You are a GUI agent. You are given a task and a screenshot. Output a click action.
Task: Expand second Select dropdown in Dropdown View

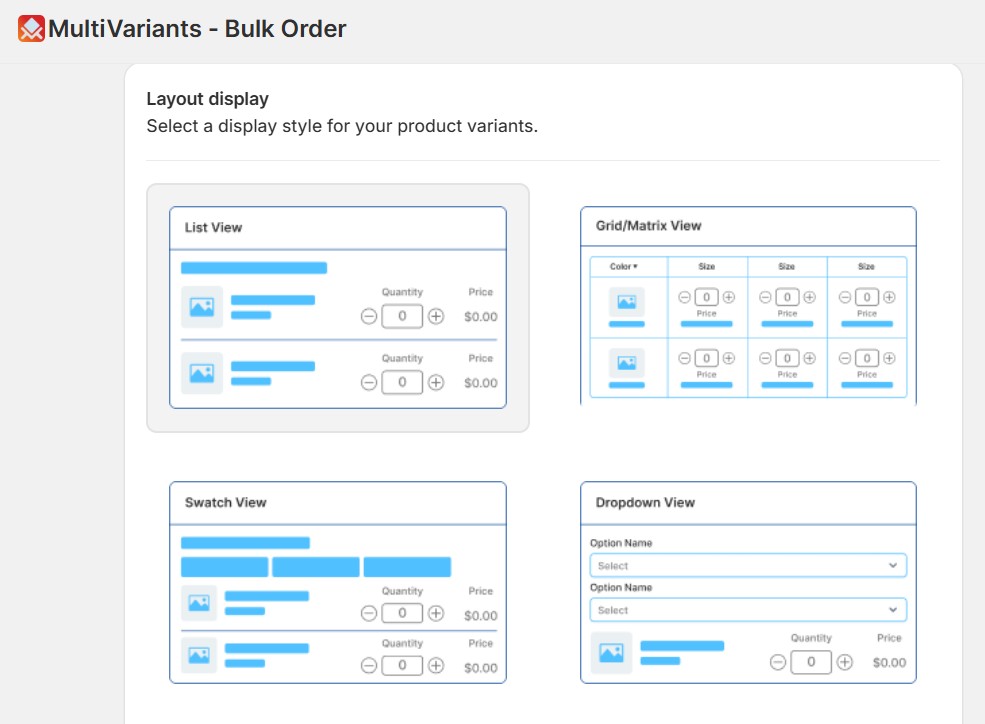click(x=748, y=609)
